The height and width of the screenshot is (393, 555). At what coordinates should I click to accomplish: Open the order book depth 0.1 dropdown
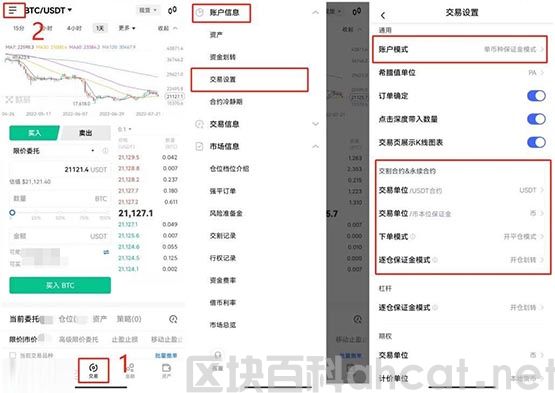(125, 130)
